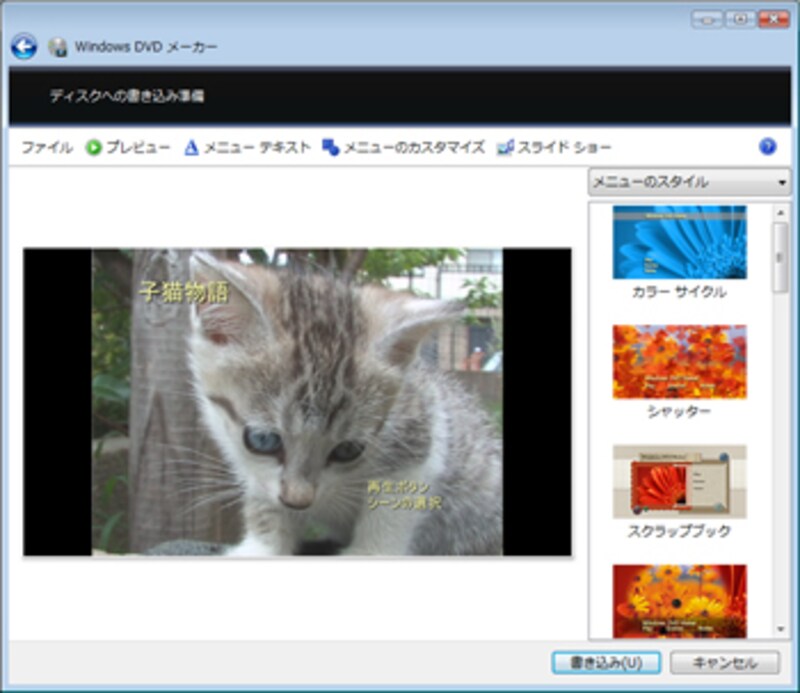Click the green Preview play icon
This screenshot has height=693, width=800.
pos(94,147)
